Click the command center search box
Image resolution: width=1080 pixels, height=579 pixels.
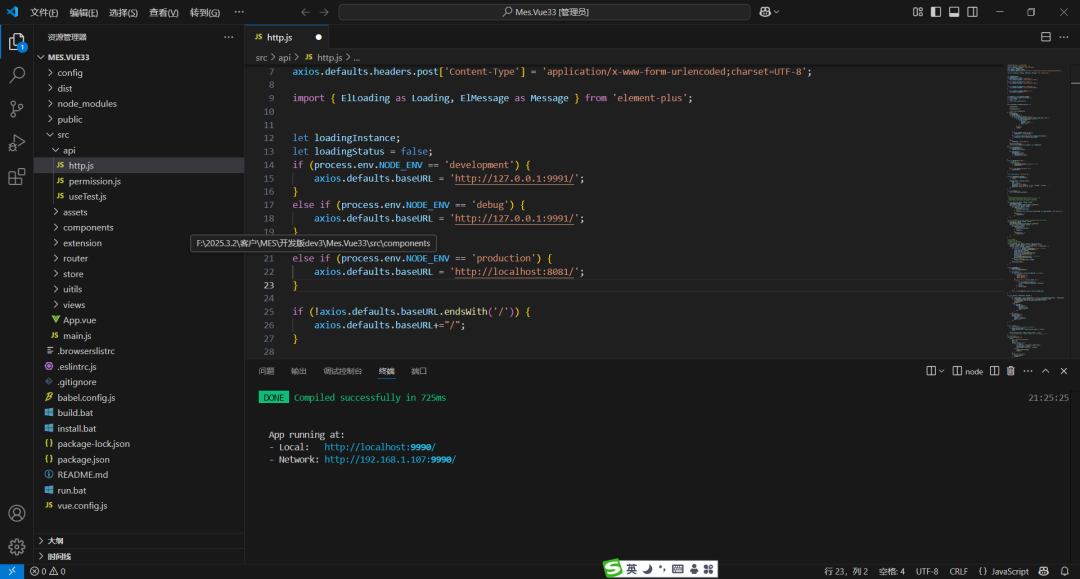[x=544, y=12]
